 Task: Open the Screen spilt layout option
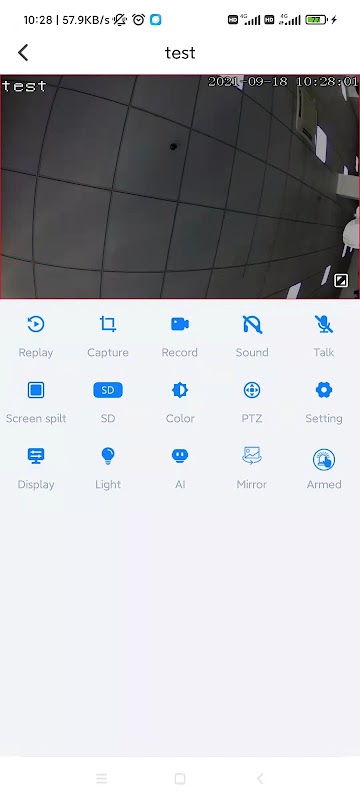(x=36, y=390)
